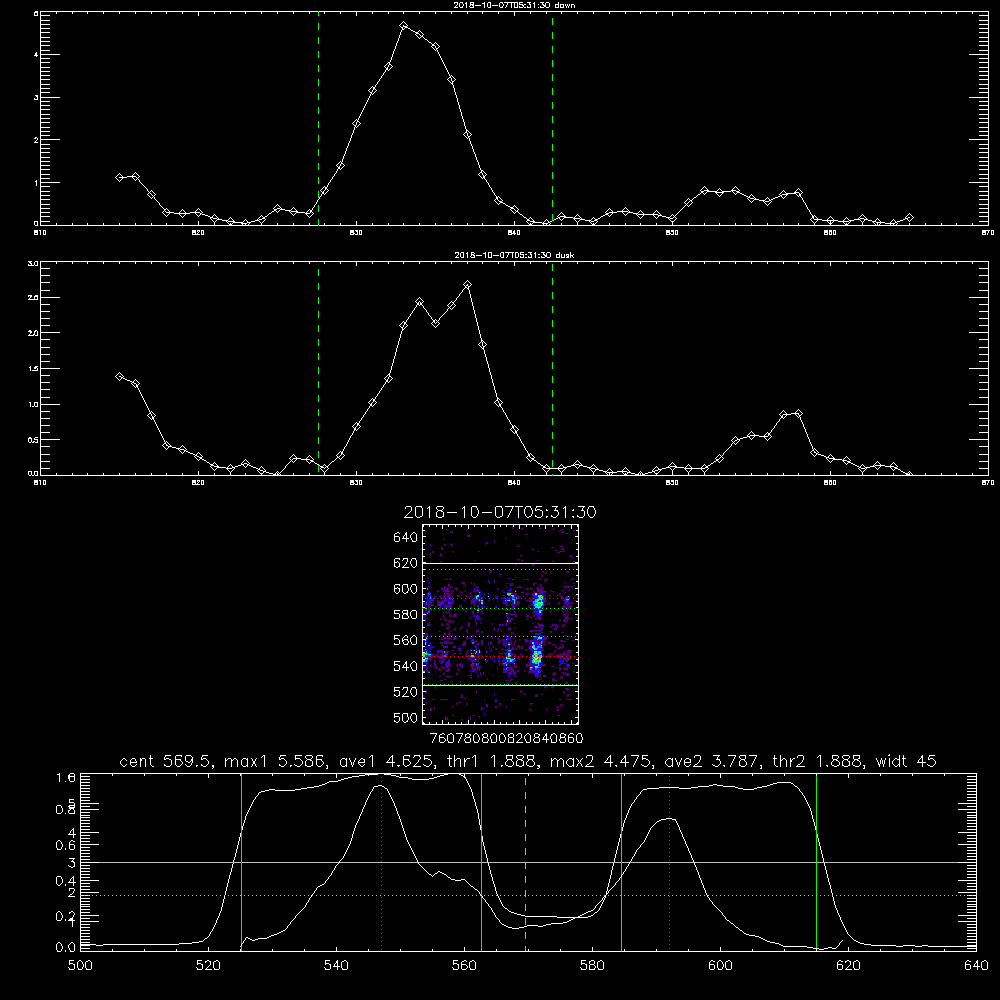Image resolution: width=1000 pixels, height=1000 pixels.
Task: Click the orange dashed center line
Action: point(526,862)
